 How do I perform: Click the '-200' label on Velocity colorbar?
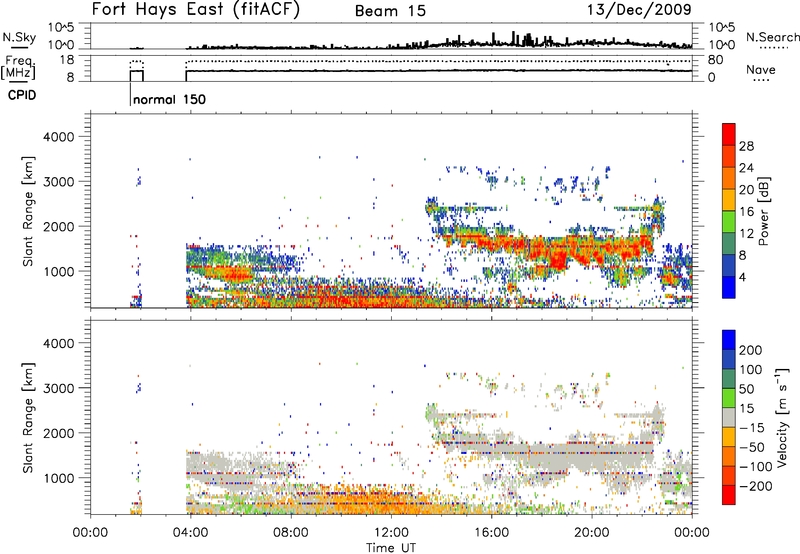[x=756, y=486]
